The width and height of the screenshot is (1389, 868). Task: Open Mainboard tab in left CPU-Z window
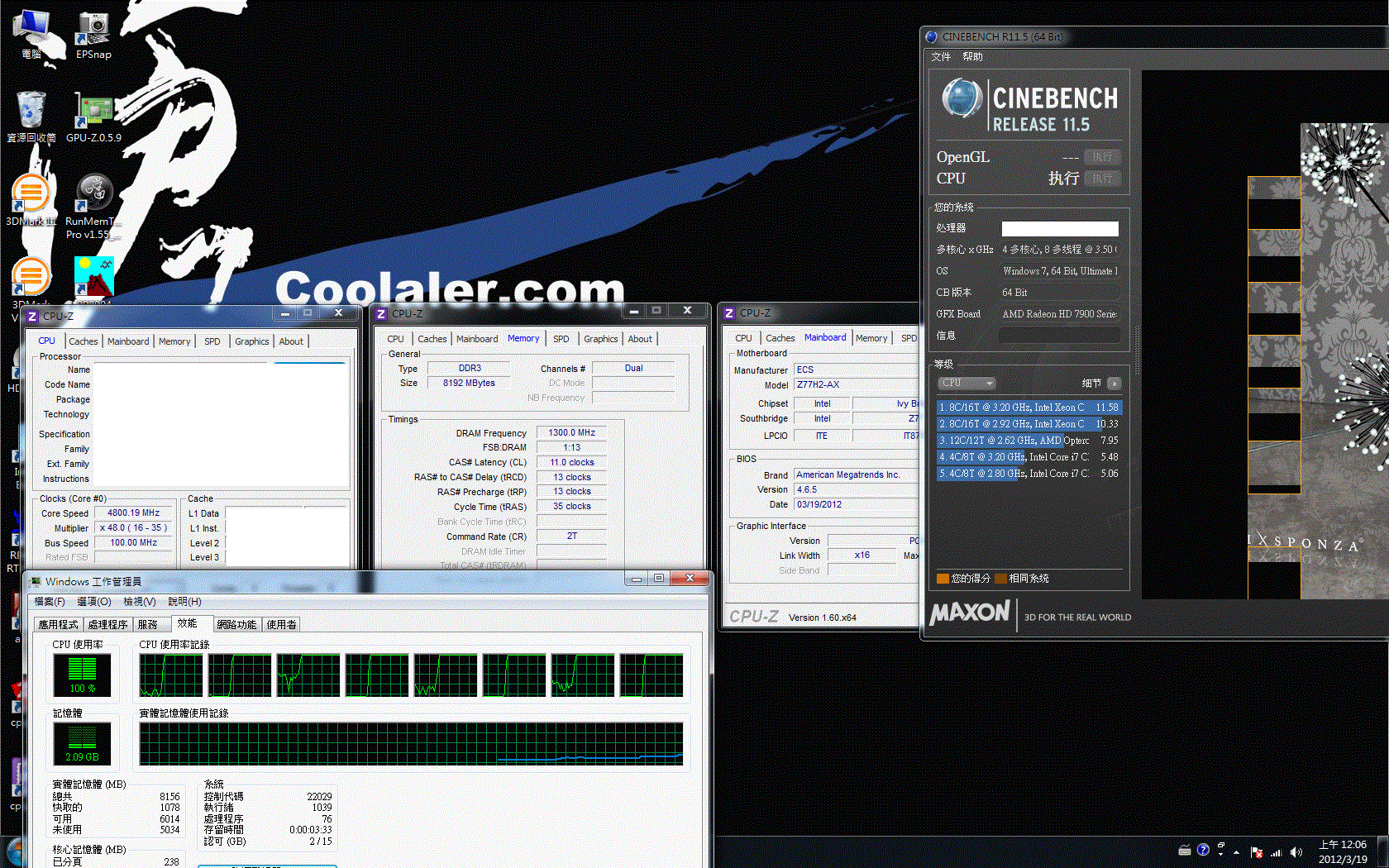pyautogui.click(x=128, y=341)
